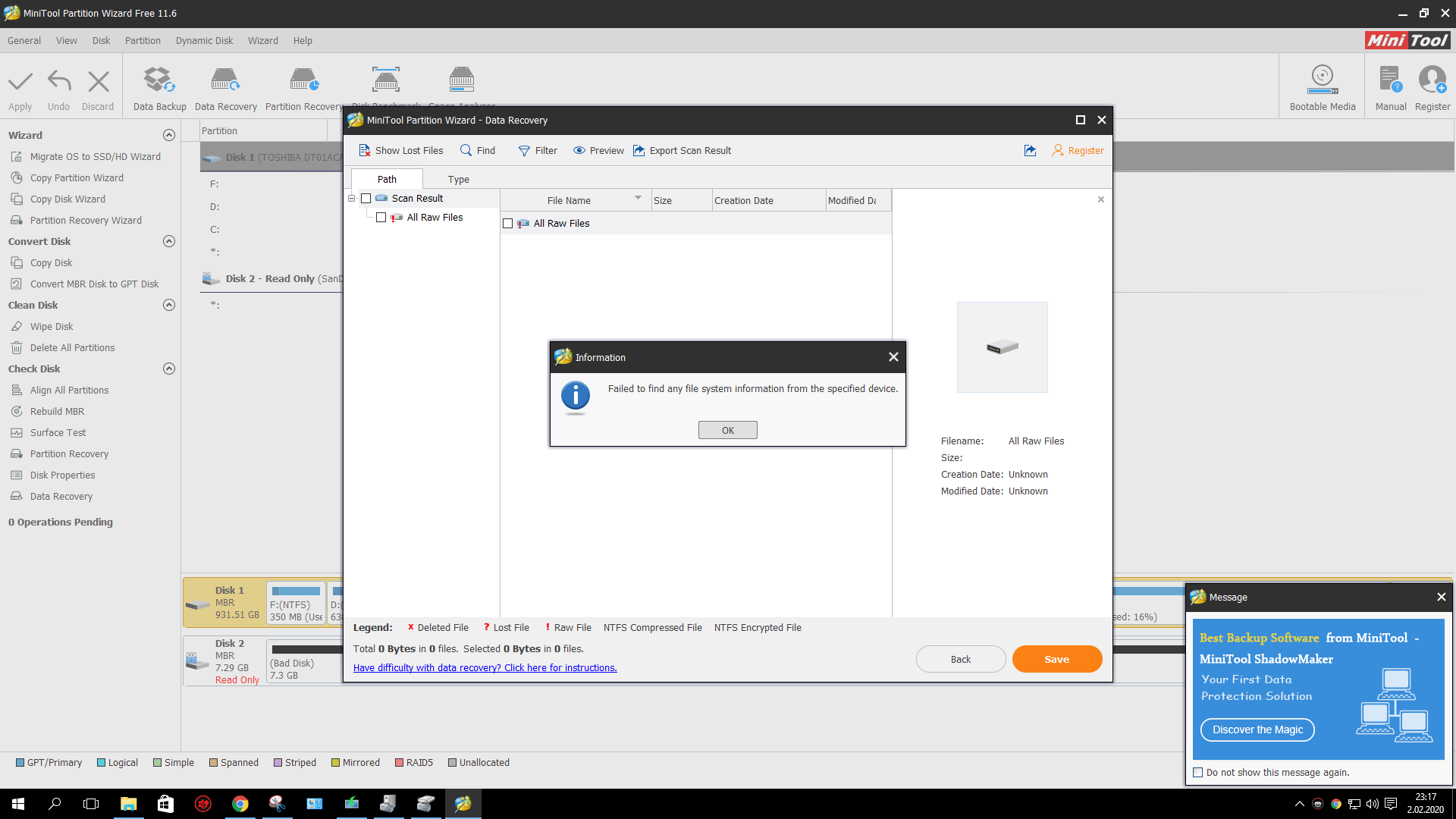Tick All Raw Files in file list
Screen dimensions: 1456x819
click(x=508, y=224)
